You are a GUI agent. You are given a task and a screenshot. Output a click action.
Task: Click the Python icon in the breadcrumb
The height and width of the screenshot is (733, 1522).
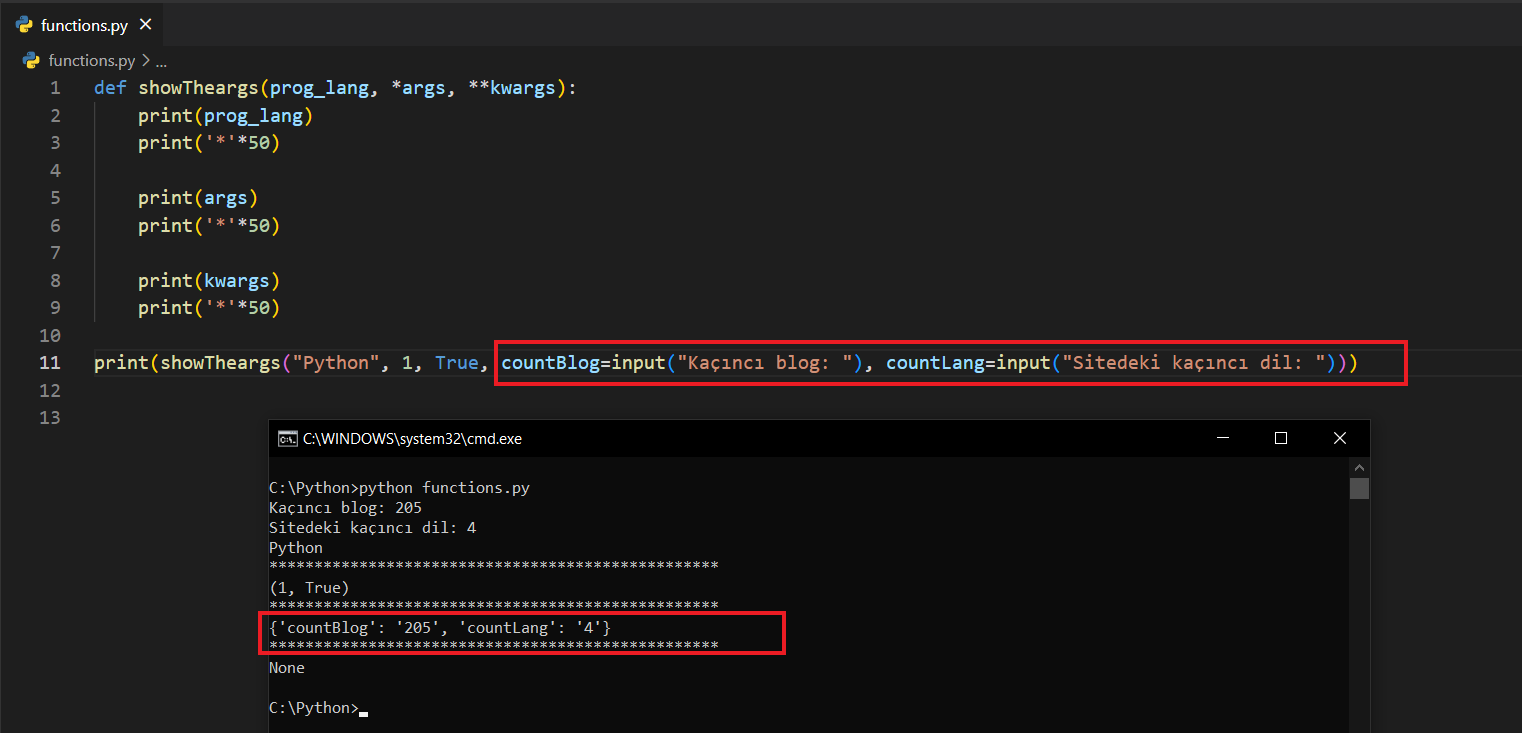[32, 61]
